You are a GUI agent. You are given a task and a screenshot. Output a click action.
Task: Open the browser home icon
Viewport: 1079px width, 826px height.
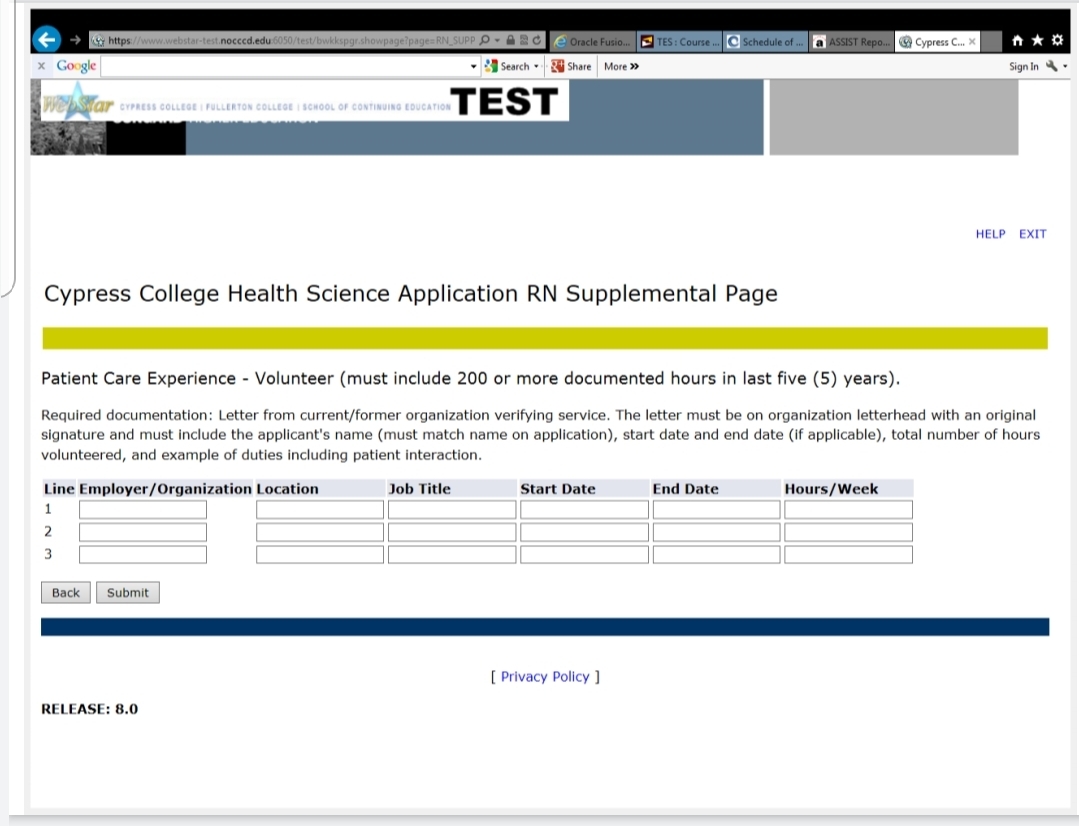click(x=1017, y=41)
